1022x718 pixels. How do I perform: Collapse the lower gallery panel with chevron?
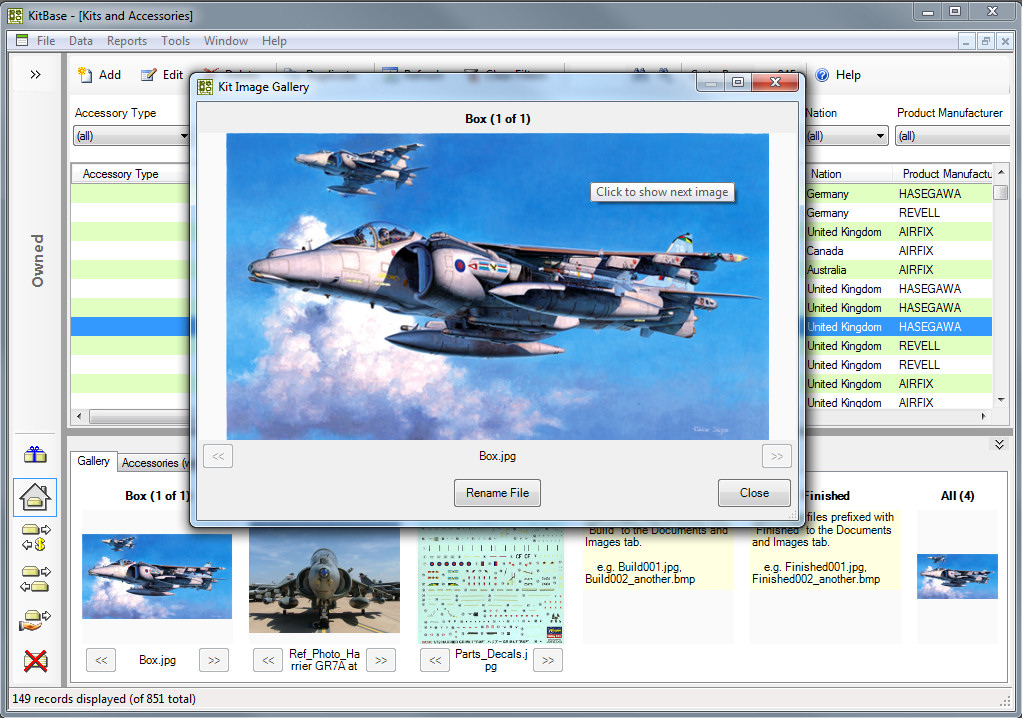[x=999, y=444]
